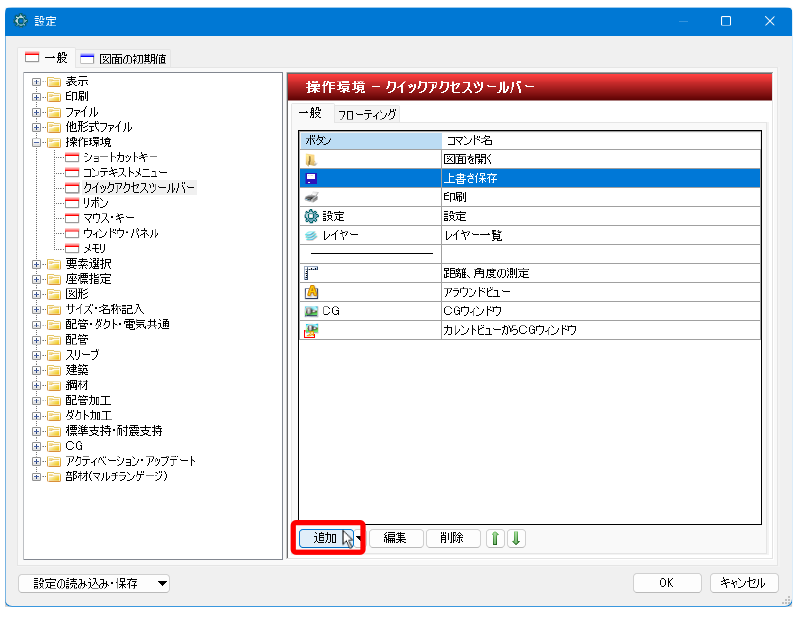Image resolution: width=811 pixels, height=620 pixels.
Task: Expand the スリーブ tree node
Action: [x=36, y=355]
